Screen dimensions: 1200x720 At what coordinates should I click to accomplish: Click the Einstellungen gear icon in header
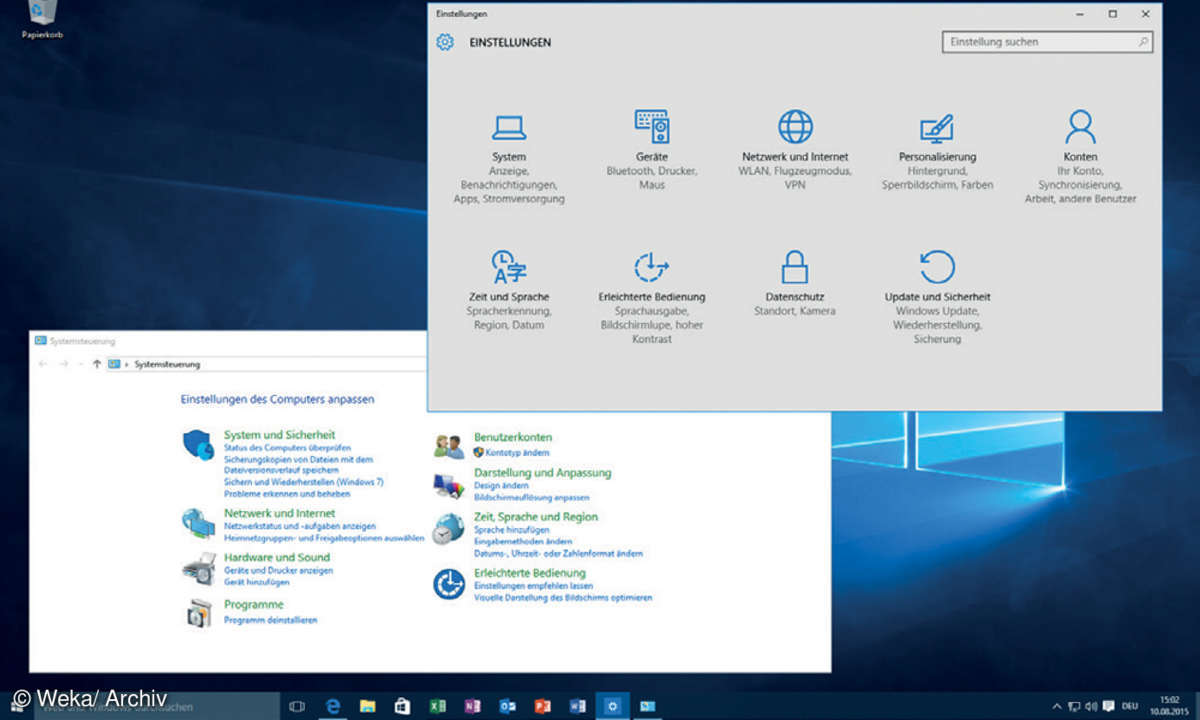tap(445, 42)
